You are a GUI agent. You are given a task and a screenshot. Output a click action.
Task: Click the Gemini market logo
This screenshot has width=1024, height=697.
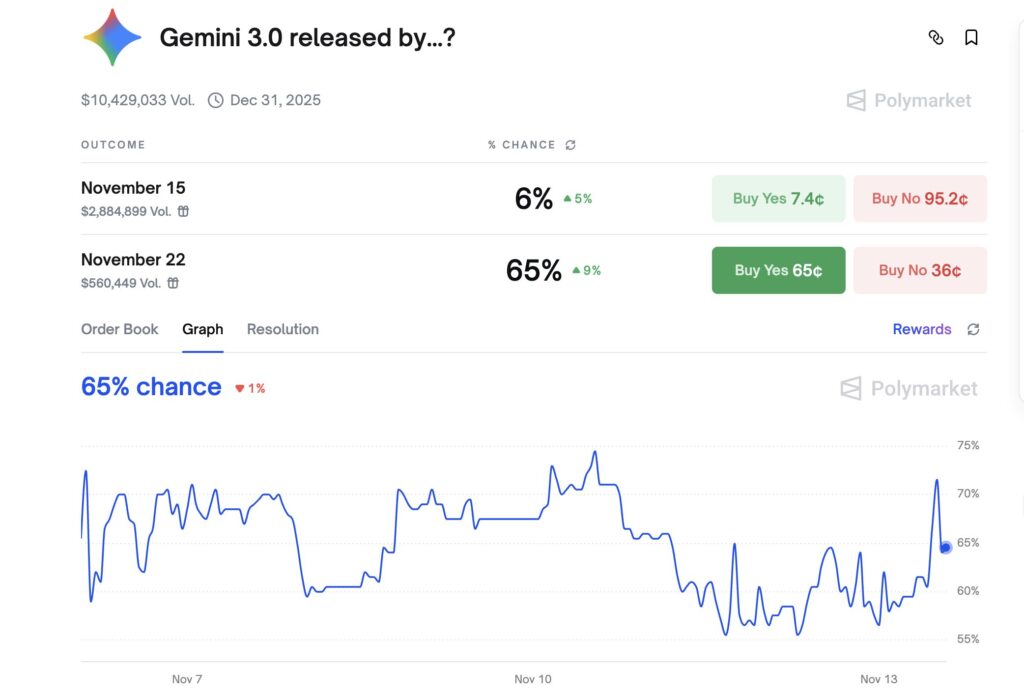point(112,37)
